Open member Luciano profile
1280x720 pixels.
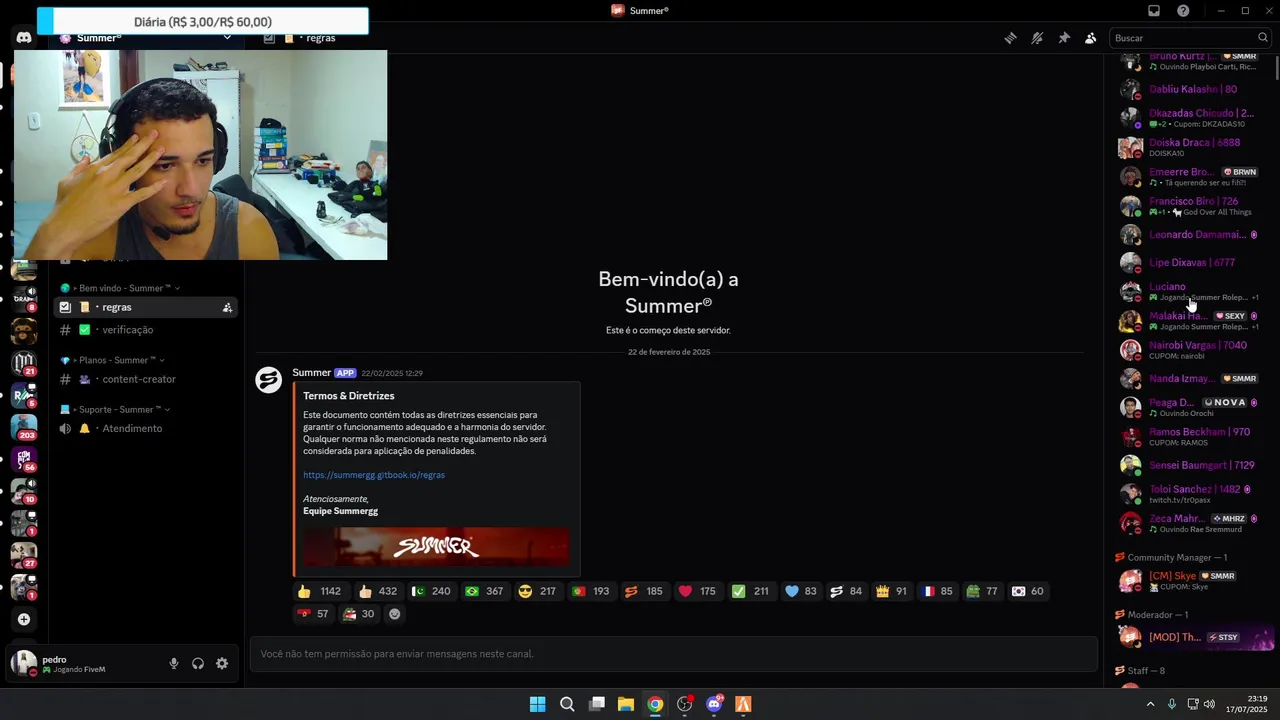tap(1190, 291)
